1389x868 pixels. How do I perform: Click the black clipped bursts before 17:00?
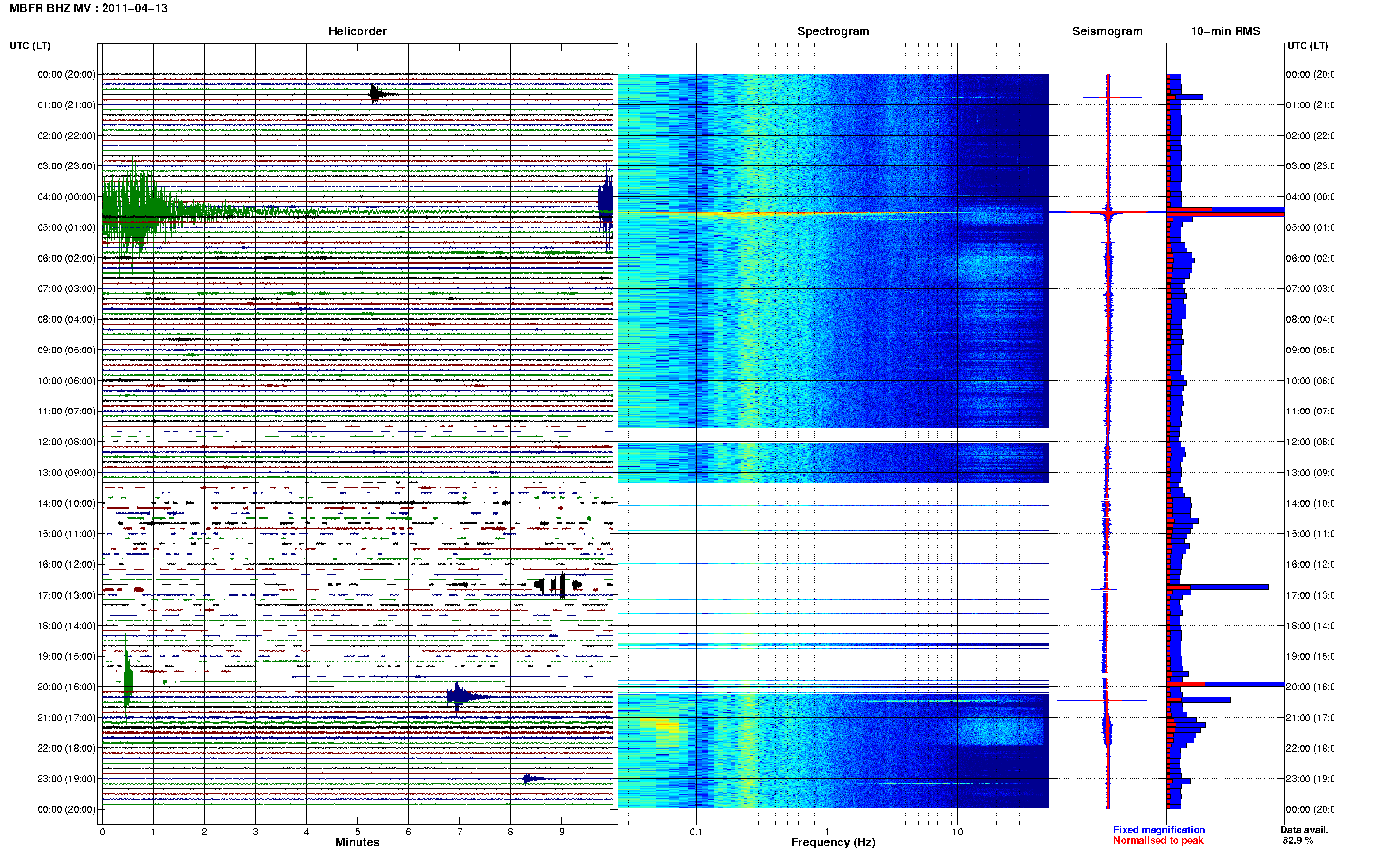click(558, 585)
